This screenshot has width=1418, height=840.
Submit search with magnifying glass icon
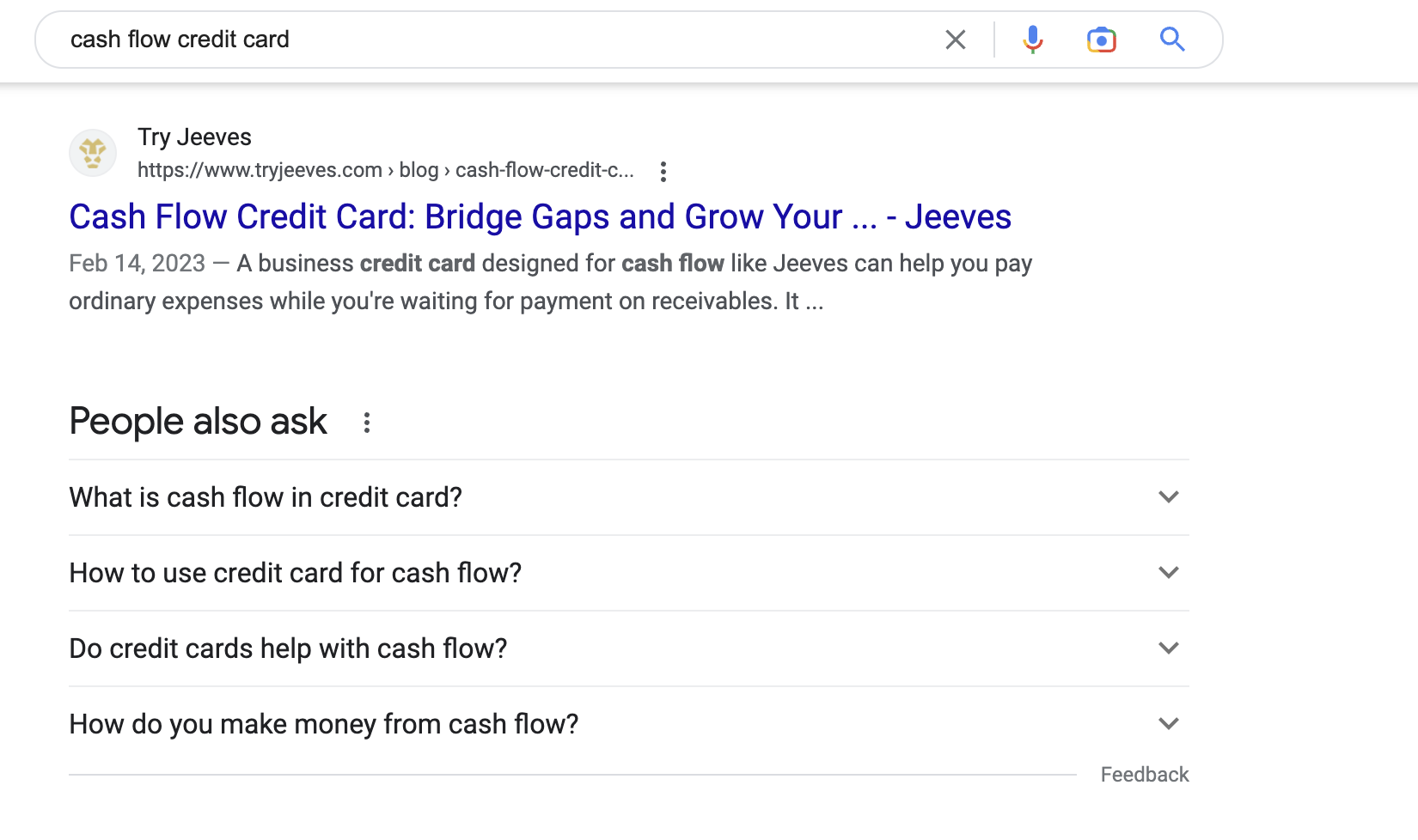click(x=1172, y=40)
